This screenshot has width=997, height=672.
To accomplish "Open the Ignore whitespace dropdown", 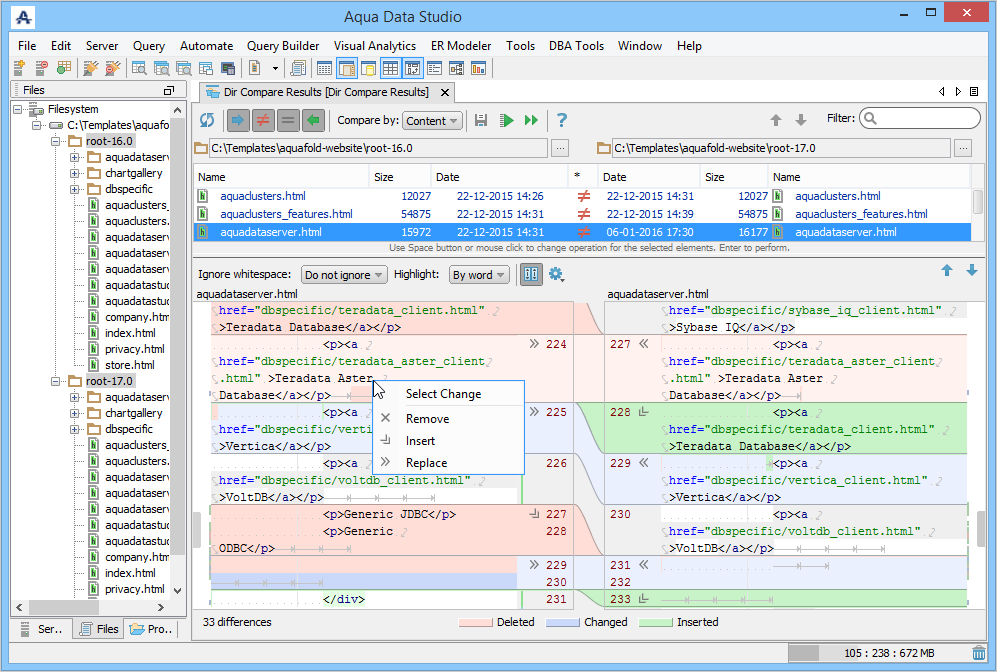I will [344, 275].
